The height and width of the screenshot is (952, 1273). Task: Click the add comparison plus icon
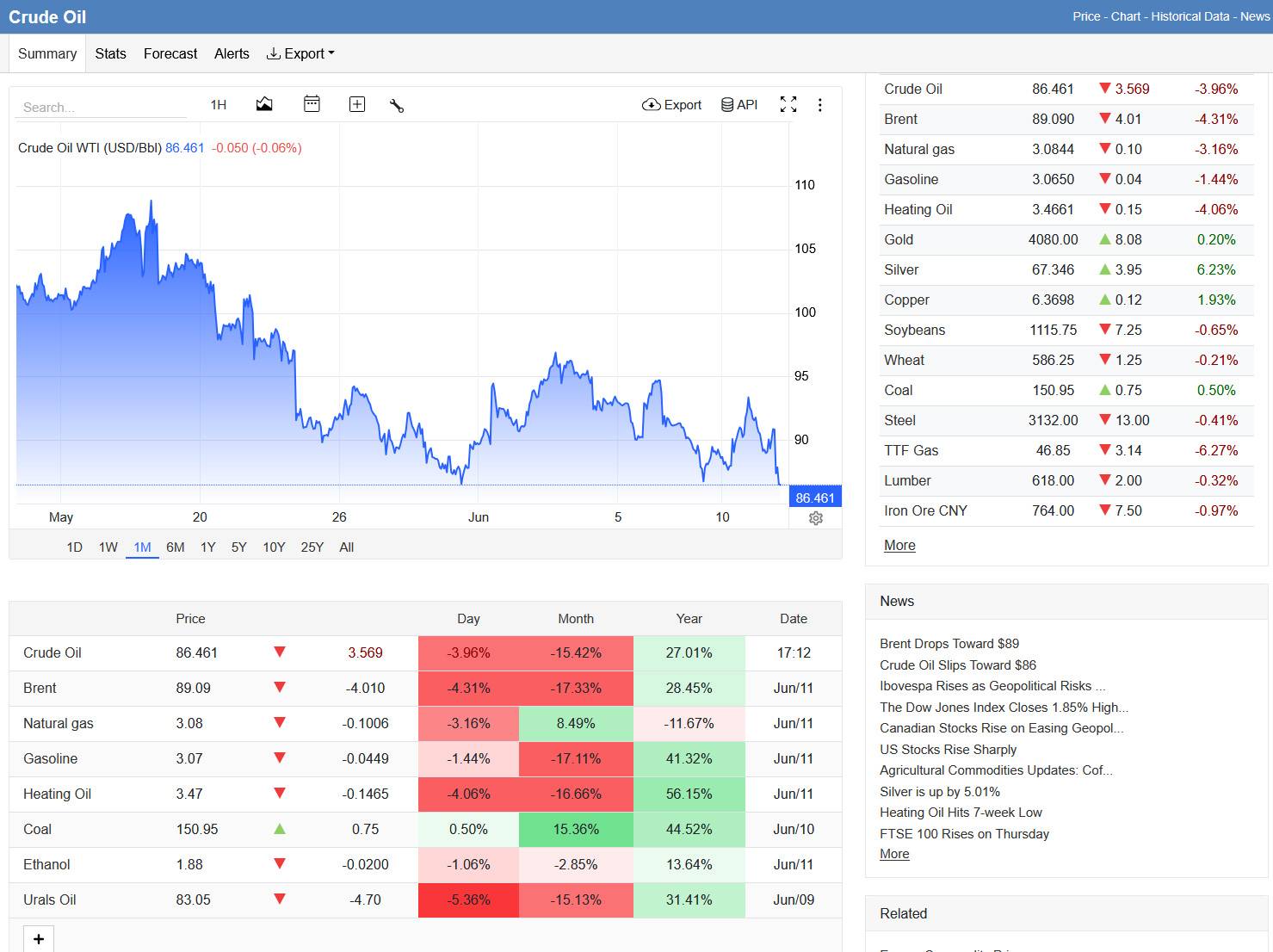[x=357, y=104]
